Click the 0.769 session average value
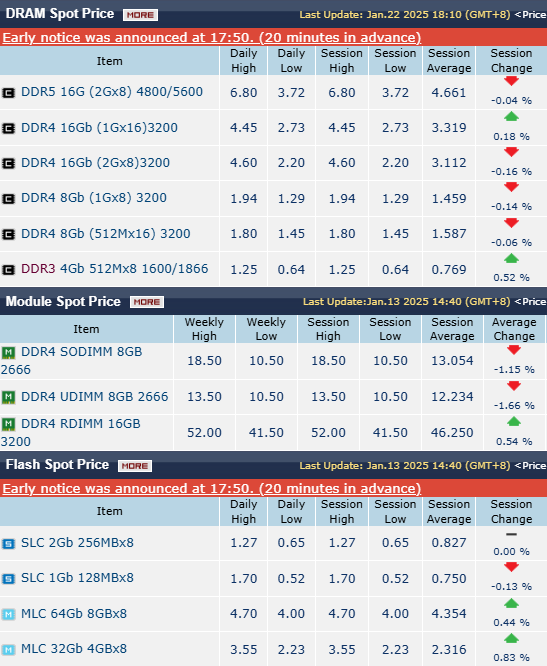The width and height of the screenshot is (547, 666). (x=449, y=270)
